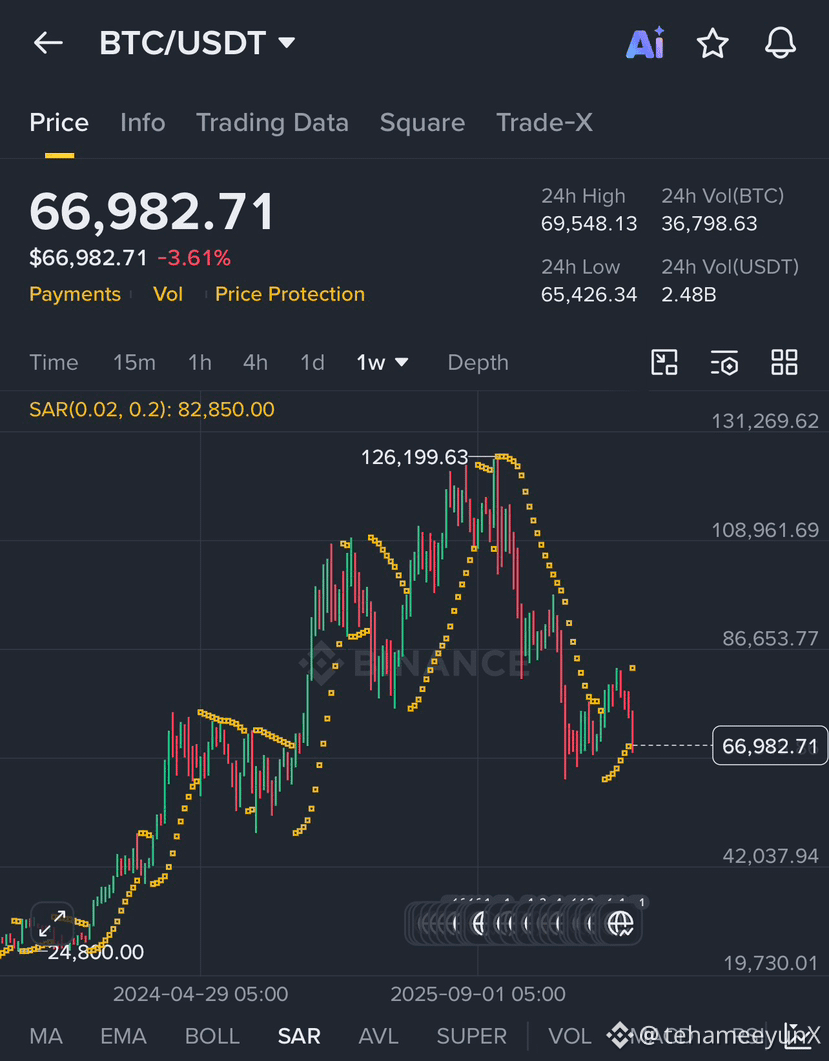The width and height of the screenshot is (829, 1061).
Task: Select the 4h interval
Action: click(x=255, y=363)
